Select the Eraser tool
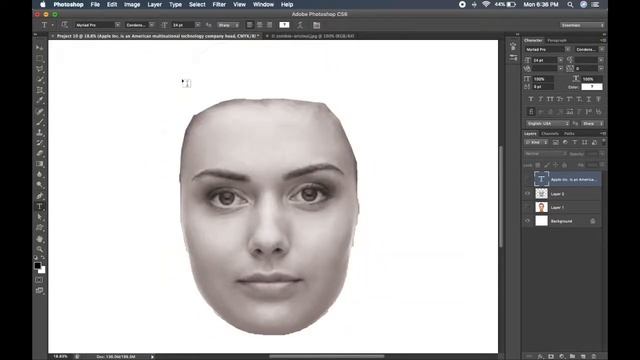Image resolution: width=640 pixels, height=360 pixels. click(40, 153)
